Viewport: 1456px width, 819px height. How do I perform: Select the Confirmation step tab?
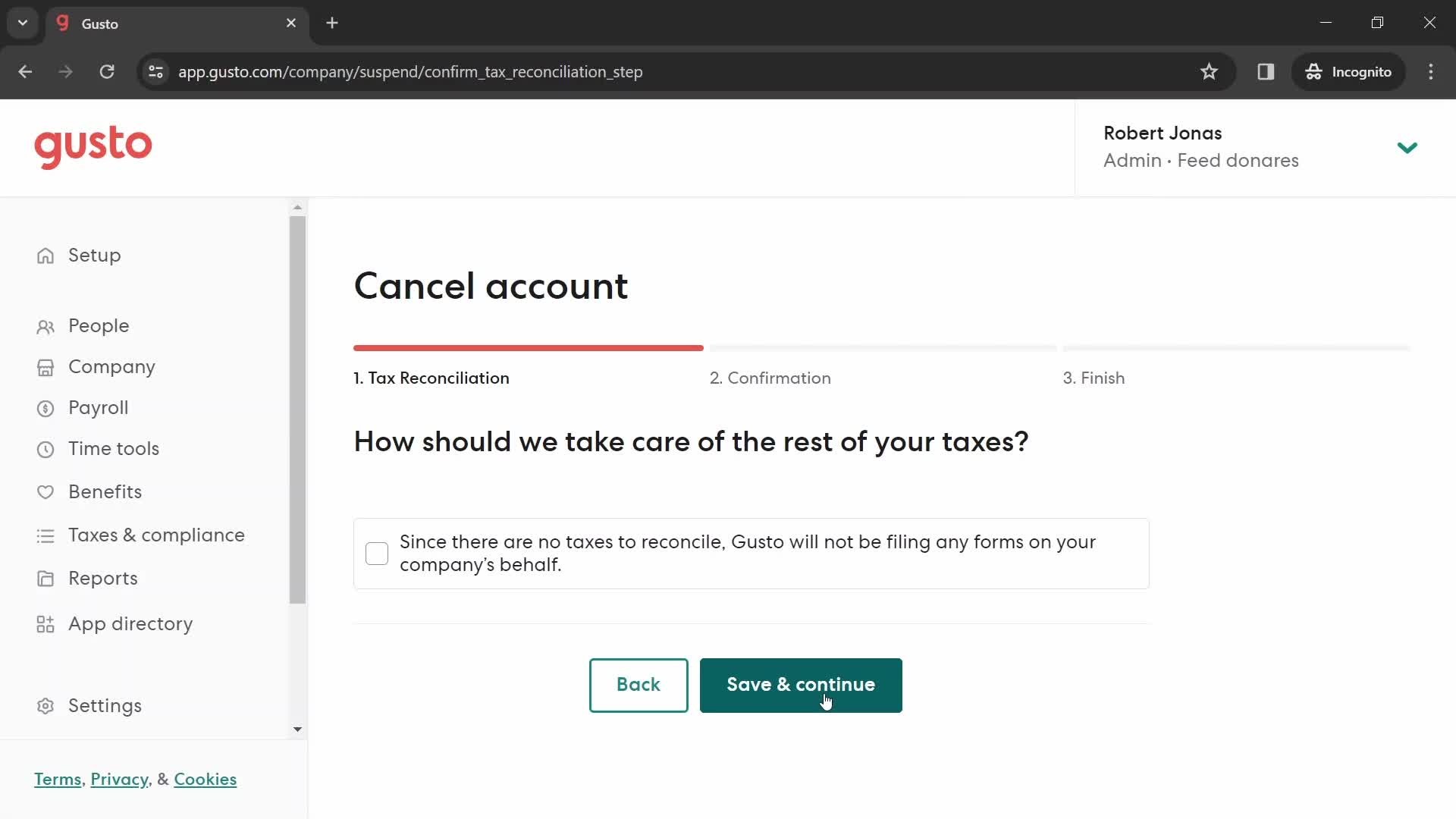pos(770,378)
